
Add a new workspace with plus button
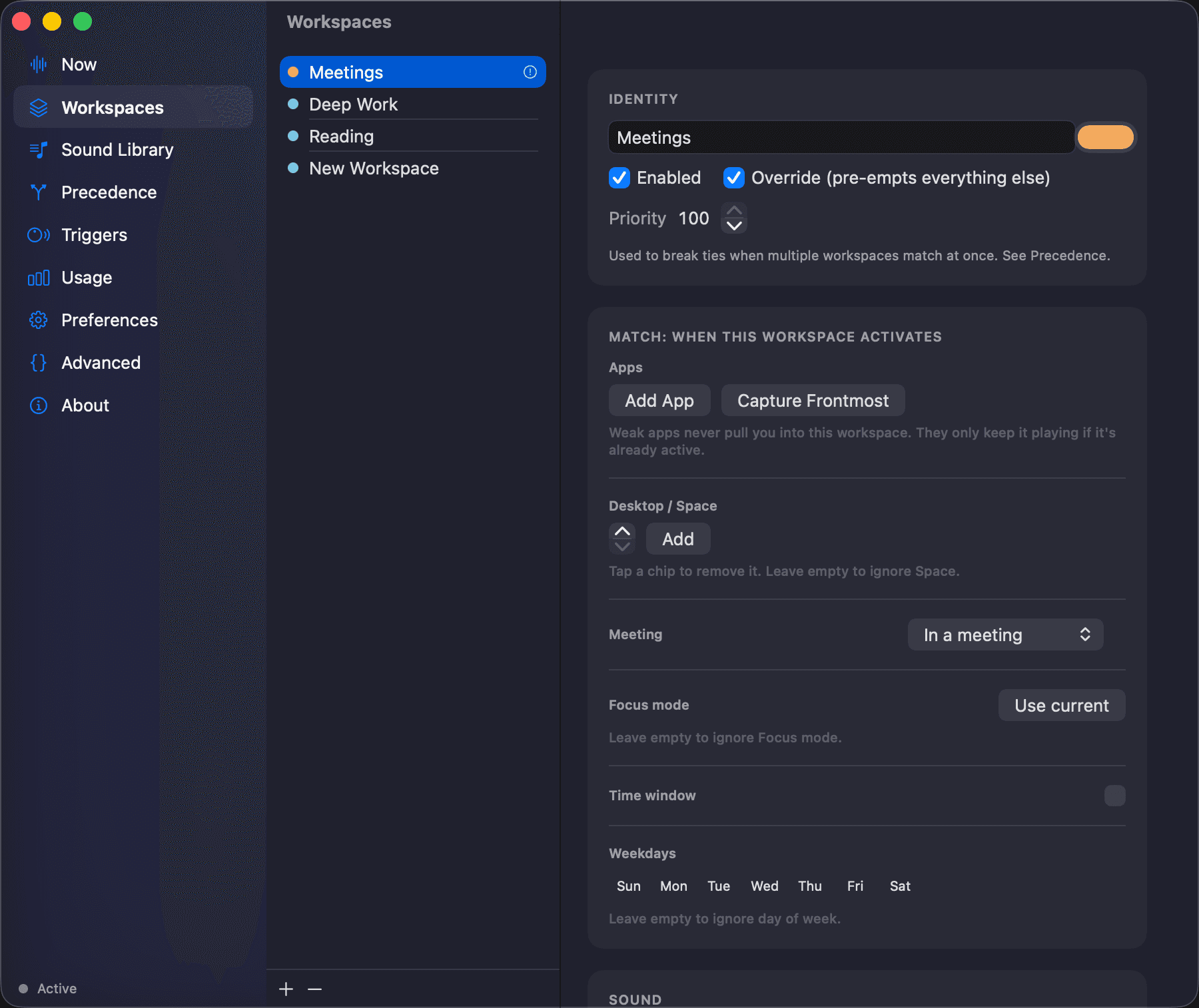(x=286, y=989)
